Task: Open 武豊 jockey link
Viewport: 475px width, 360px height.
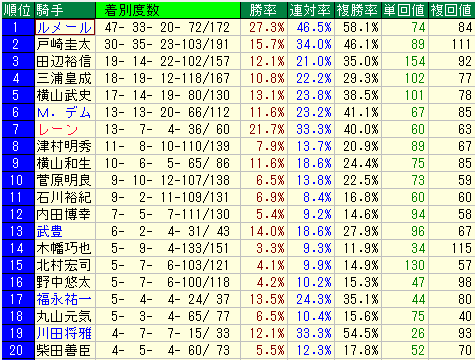Action: (x=50, y=231)
